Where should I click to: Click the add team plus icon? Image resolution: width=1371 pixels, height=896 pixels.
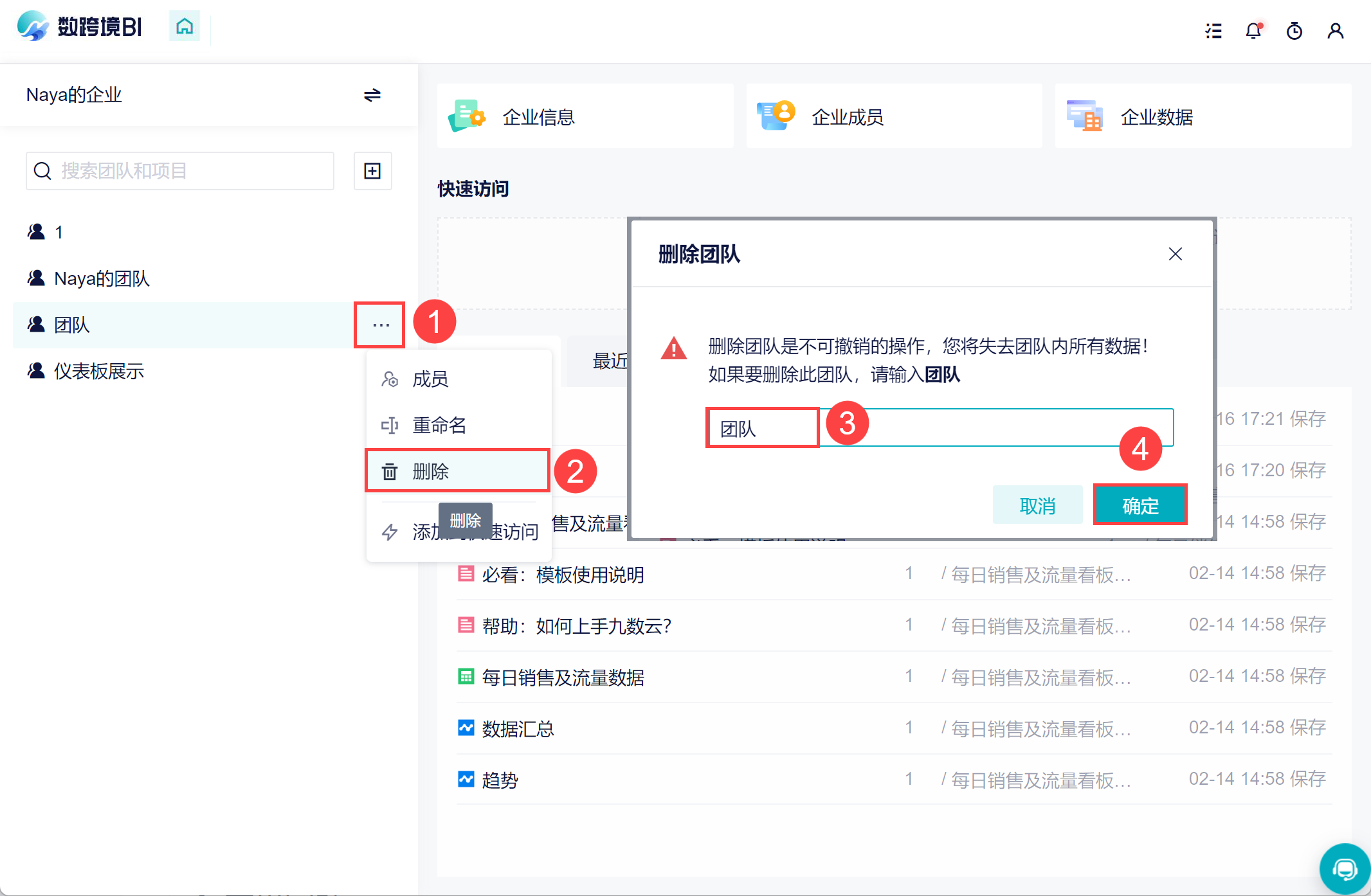click(372, 171)
